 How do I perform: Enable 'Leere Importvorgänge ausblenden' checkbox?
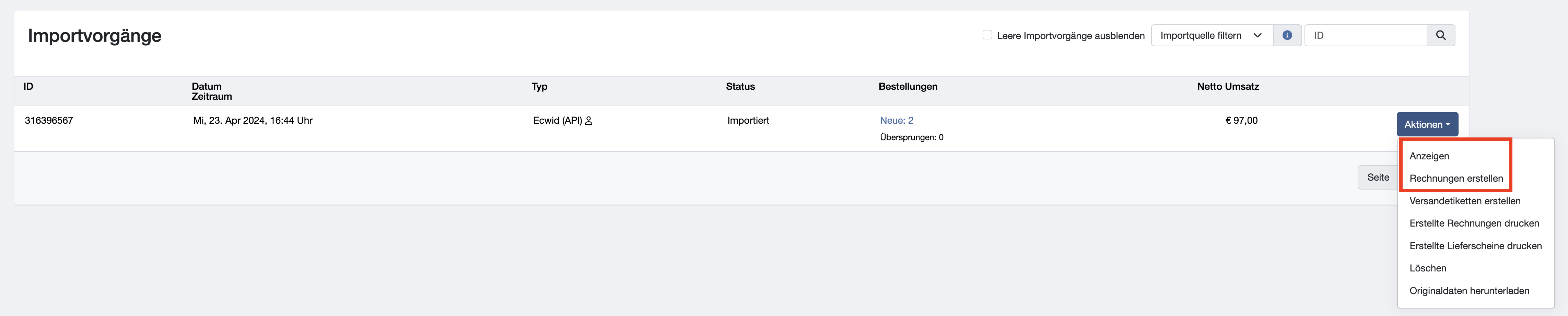[987, 35]
